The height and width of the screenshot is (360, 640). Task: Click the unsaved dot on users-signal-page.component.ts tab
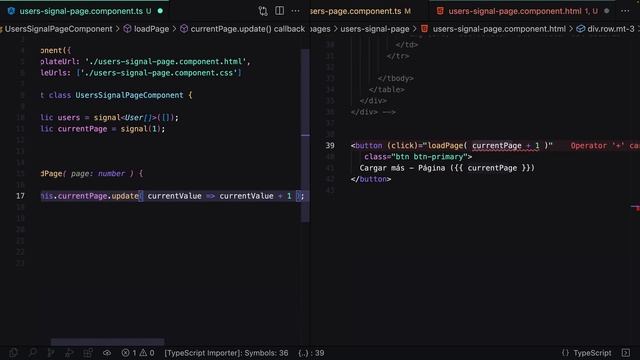pos(160,11)
